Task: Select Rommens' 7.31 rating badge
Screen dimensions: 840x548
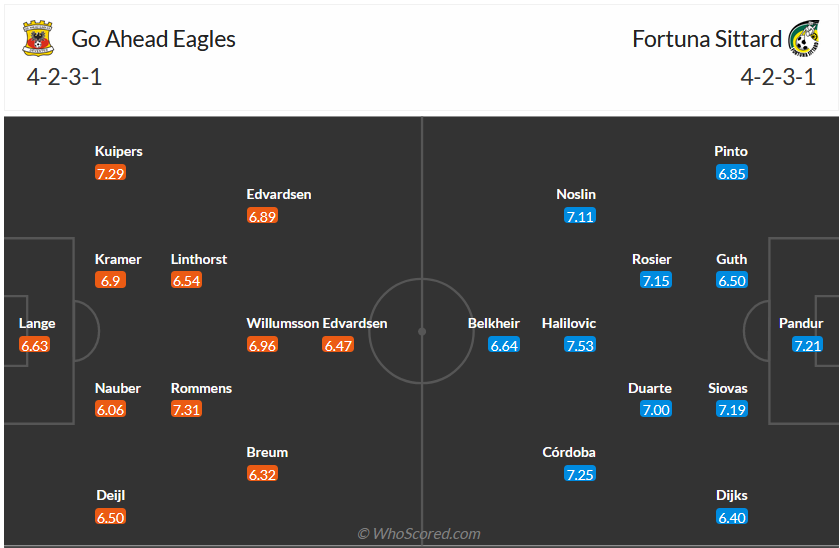Action: [x=186, y=409]
